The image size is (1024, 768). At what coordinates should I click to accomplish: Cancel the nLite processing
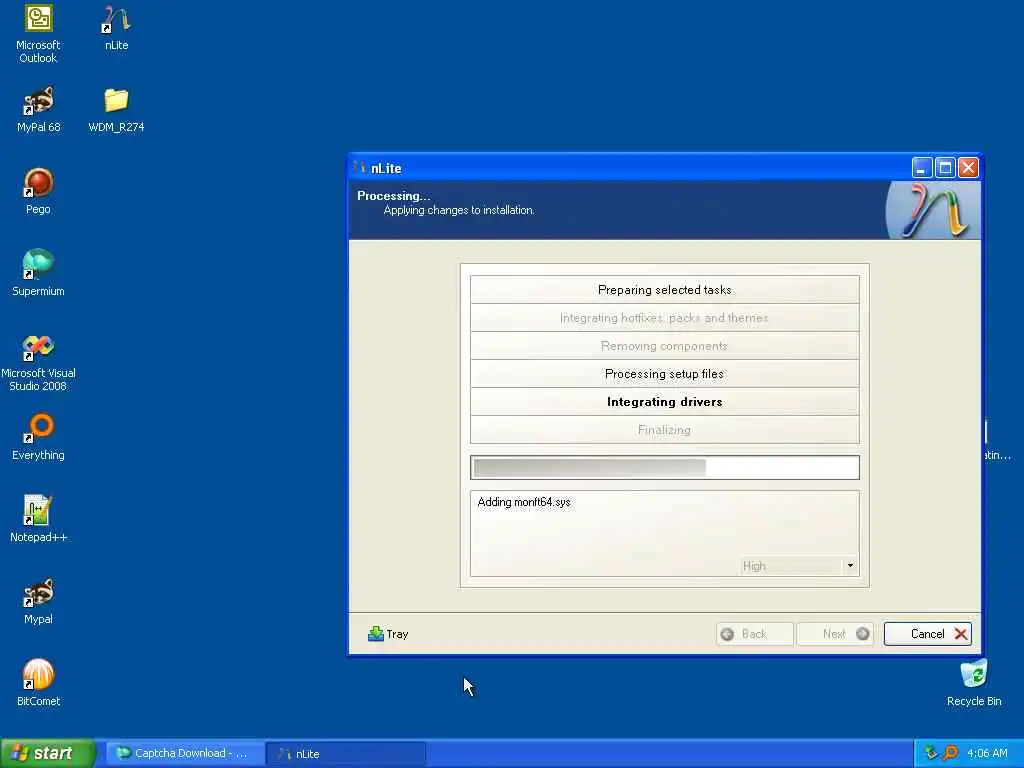pyautogui.click(x=927, y=634)
